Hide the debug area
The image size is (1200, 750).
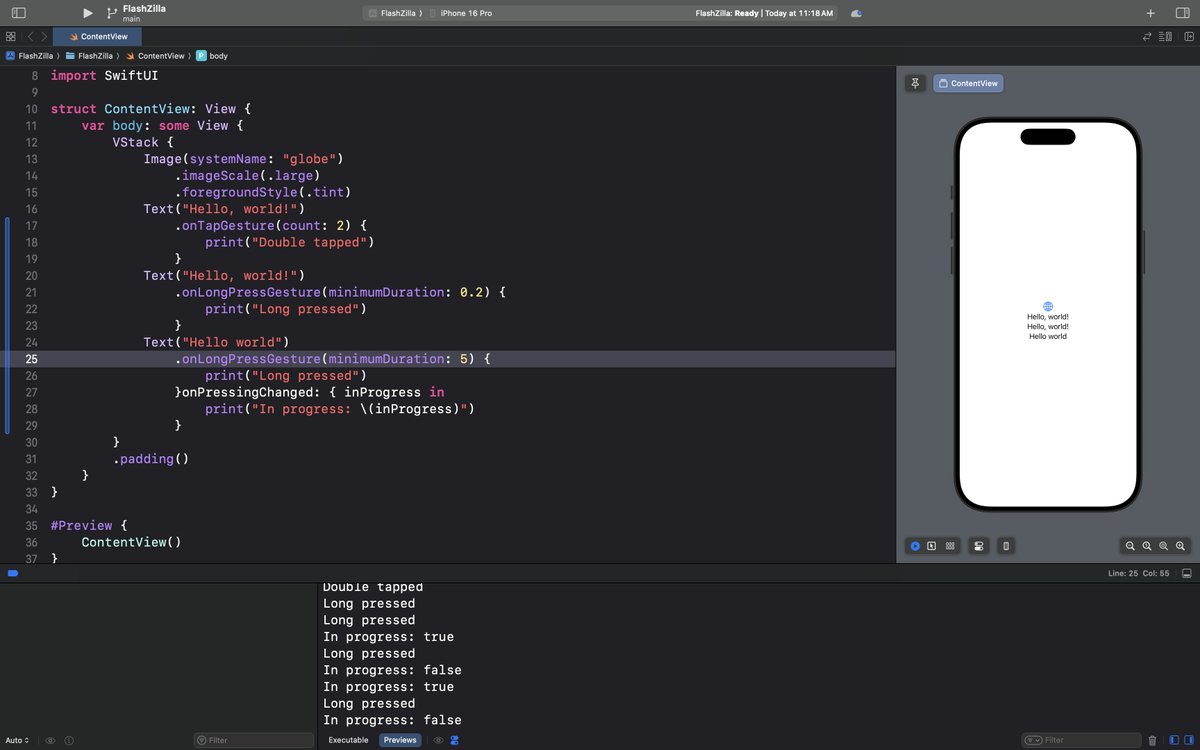(1186, 574)
